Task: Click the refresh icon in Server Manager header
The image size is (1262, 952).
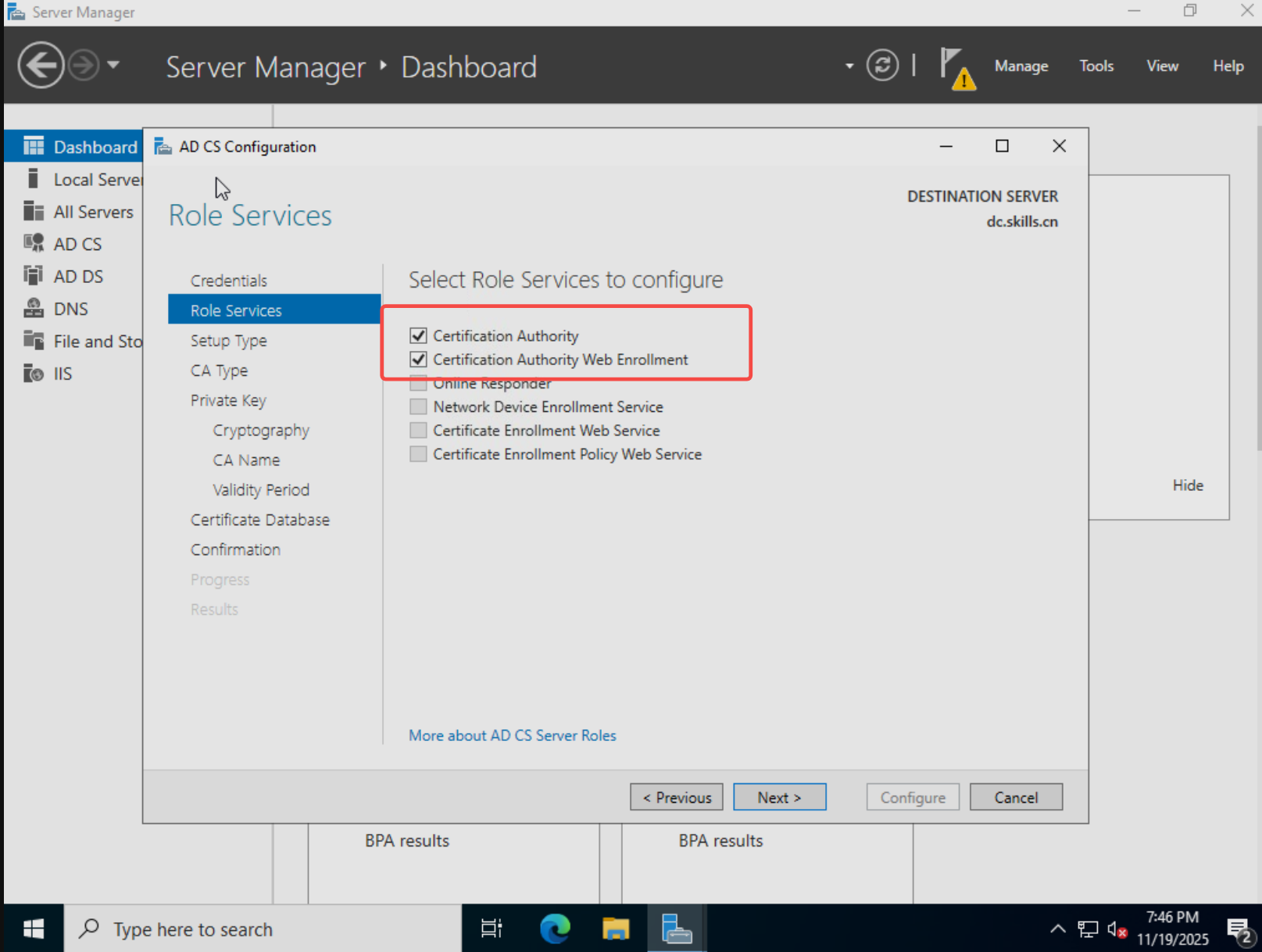Action: [x=882, y=66]
